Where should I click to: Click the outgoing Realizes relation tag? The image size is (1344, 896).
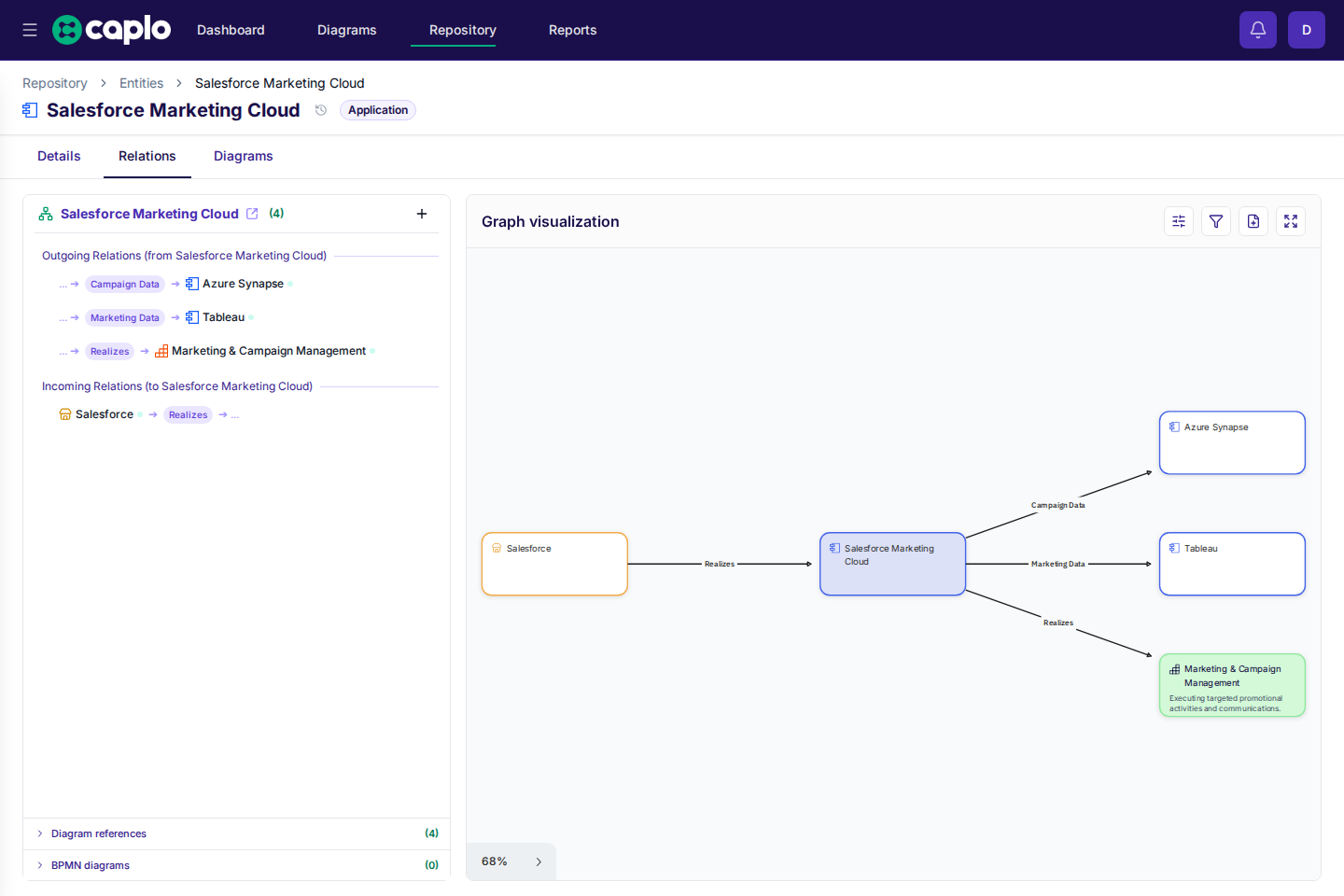coord(110,351)
